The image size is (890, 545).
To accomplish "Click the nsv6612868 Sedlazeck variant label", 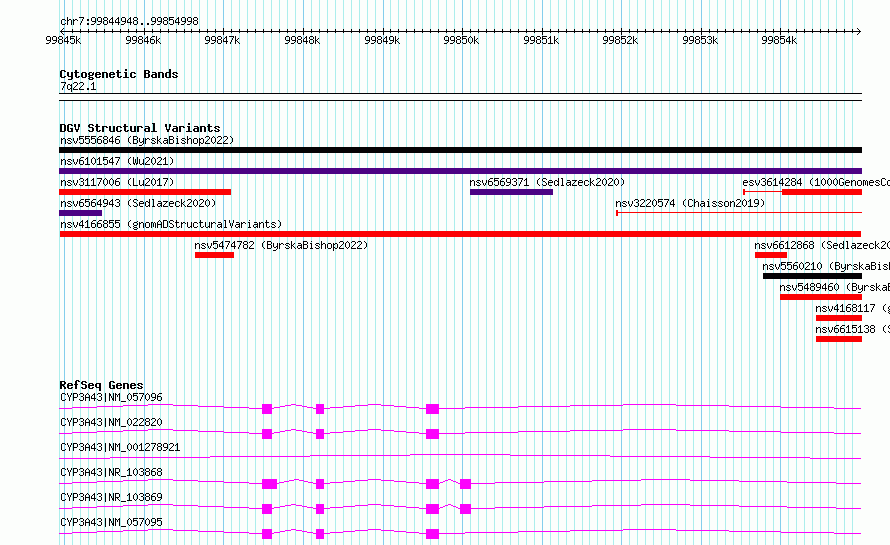I will 822,245.
